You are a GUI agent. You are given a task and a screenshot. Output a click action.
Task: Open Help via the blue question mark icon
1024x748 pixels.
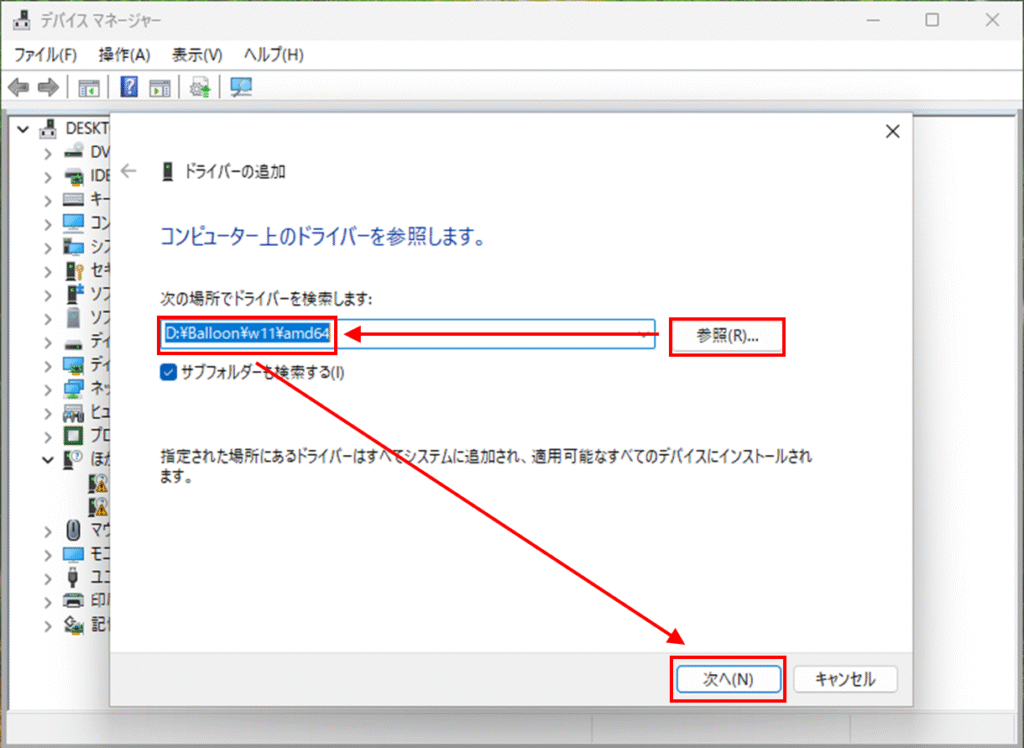129,88
